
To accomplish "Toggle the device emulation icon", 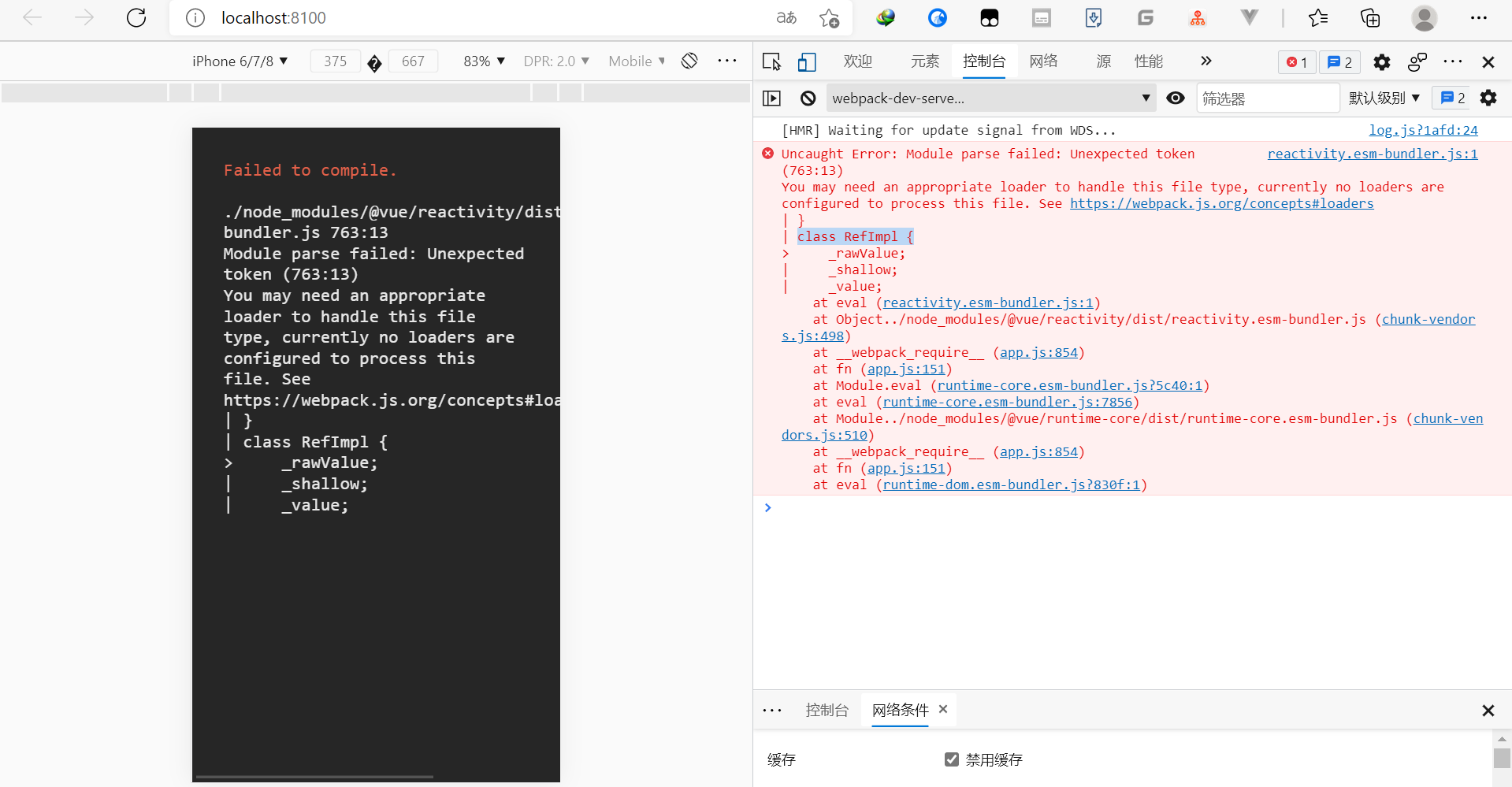I will click(x=806, y=62).
